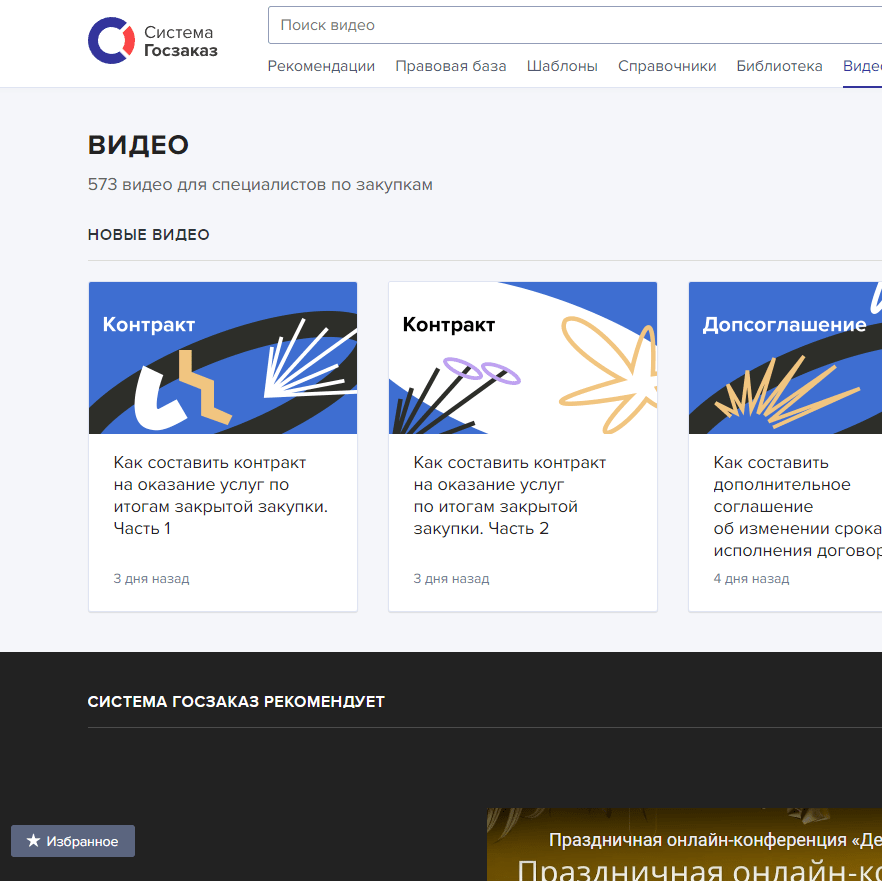Click 'СИСТЕМА ГОСЗАКАЗ РЕКОМЕНДУЕТ' heading

(x=236, y=702)
